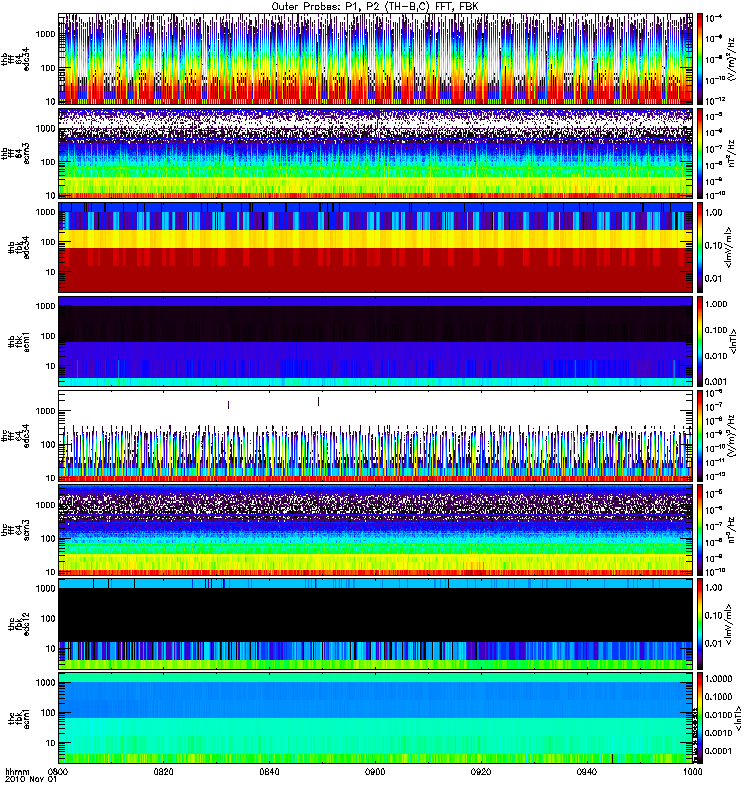Click the '0940' time axis label

(587, 771)
